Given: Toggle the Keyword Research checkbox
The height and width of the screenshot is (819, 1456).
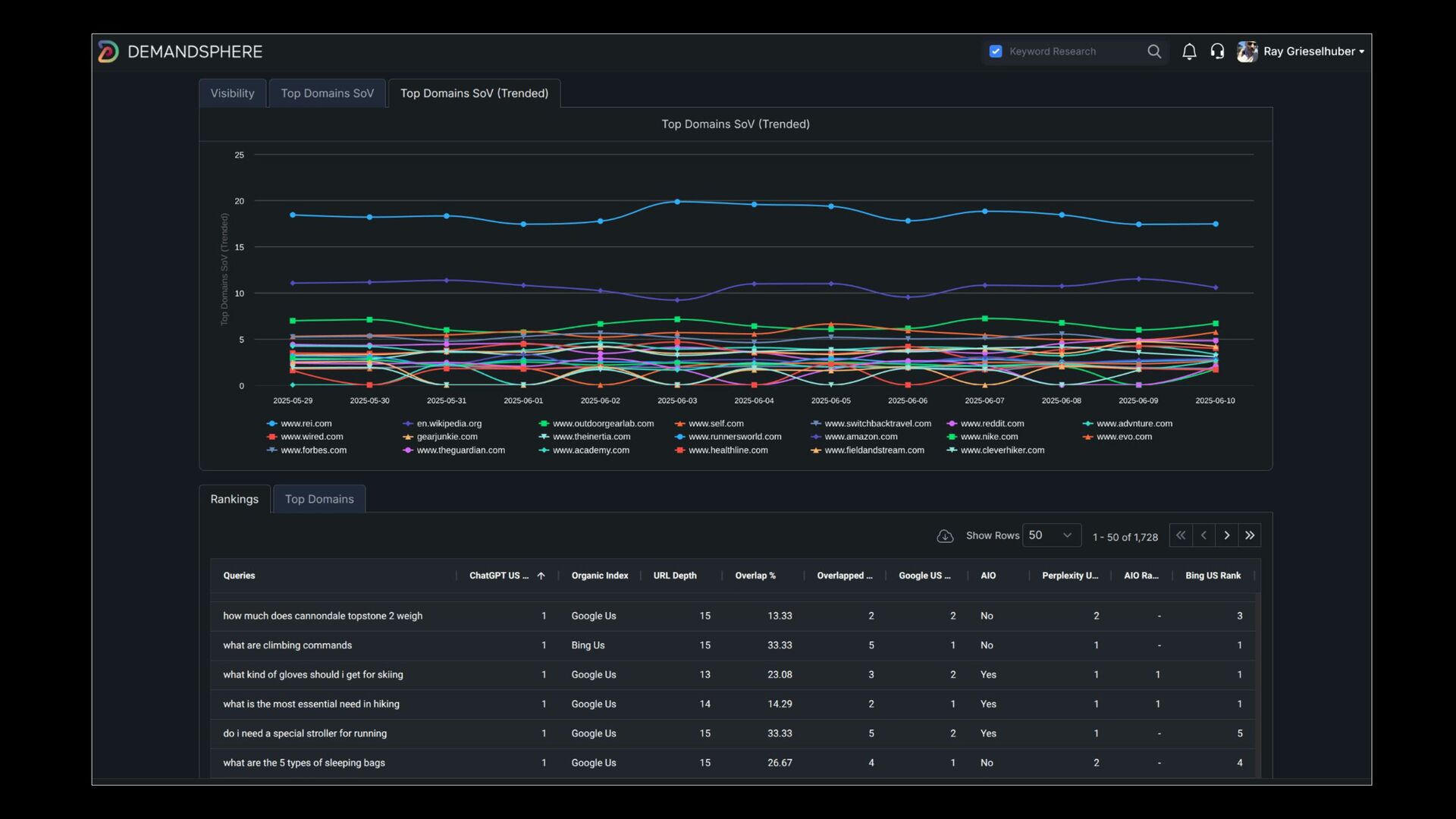Looking at the screenshot, I should 996,52.
